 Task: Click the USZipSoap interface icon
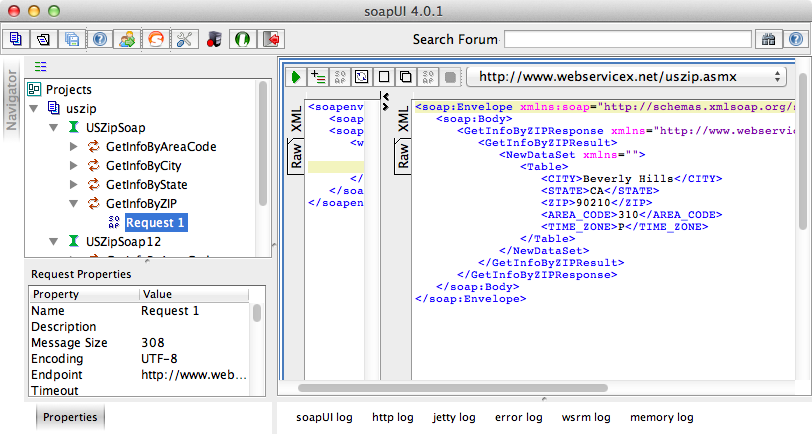pos(74,127)
